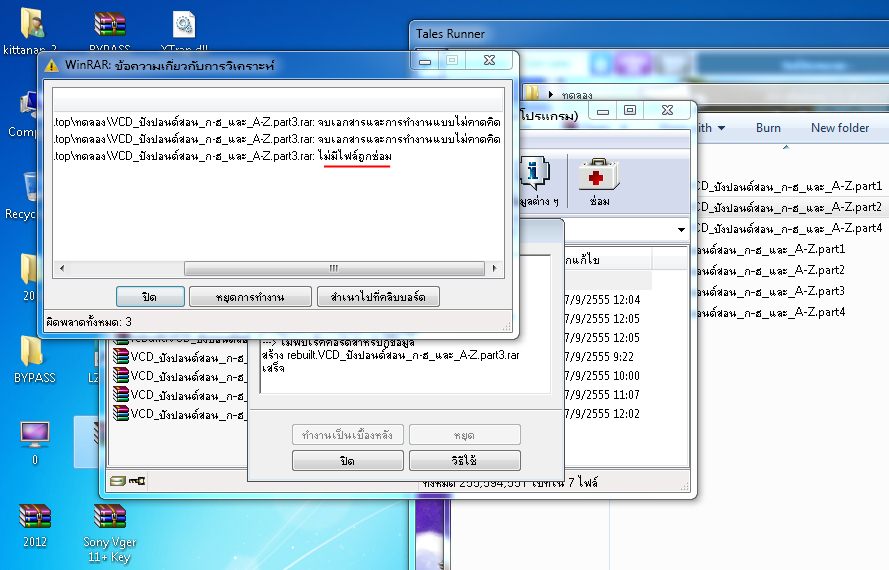The image size is (889, 570).
Task: Click the สำเนาไปที่คลิปบอร์ด button
Action: 378,297
